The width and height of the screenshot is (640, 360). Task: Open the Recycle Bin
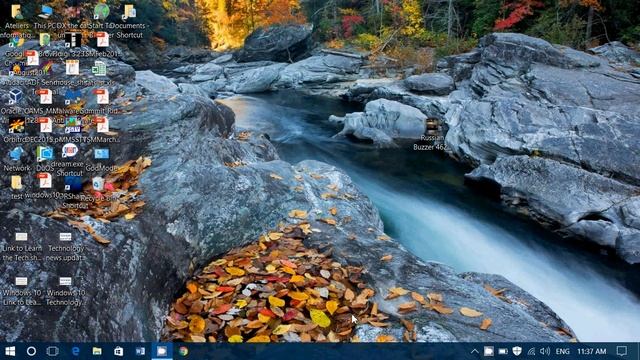coord(98,184)
